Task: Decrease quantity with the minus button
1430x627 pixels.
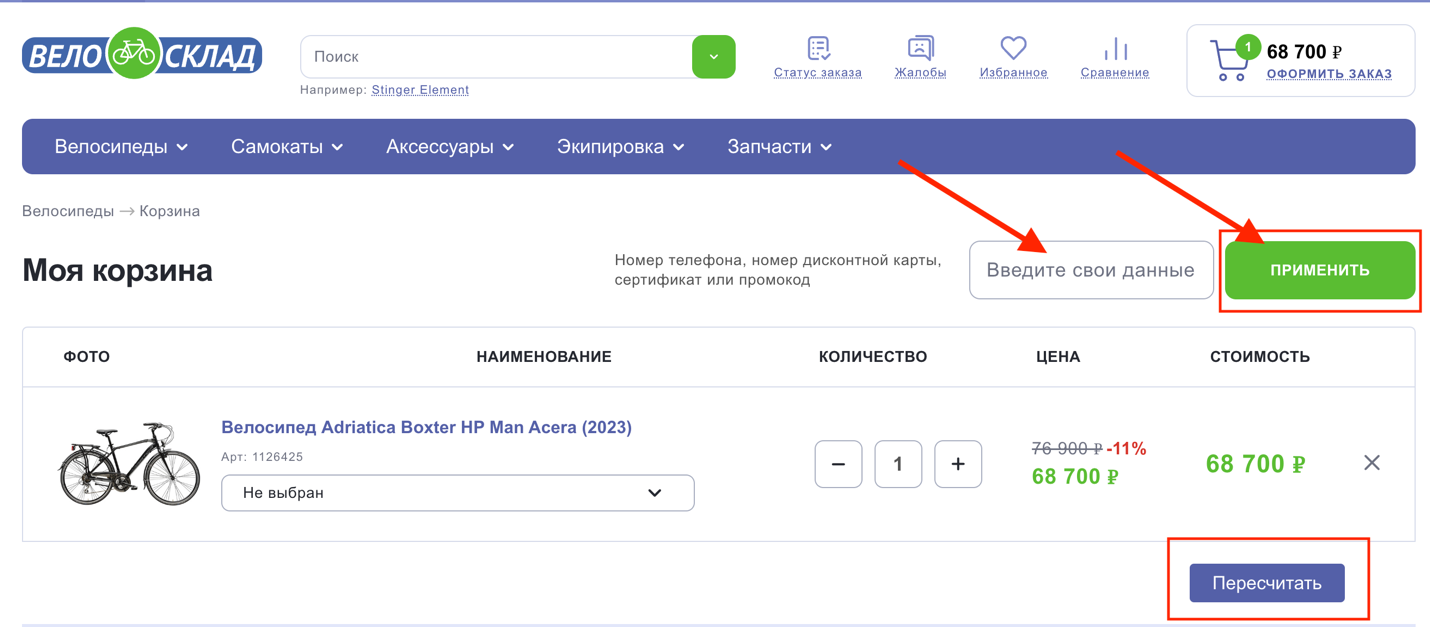Action: click(x=838, y=464)
